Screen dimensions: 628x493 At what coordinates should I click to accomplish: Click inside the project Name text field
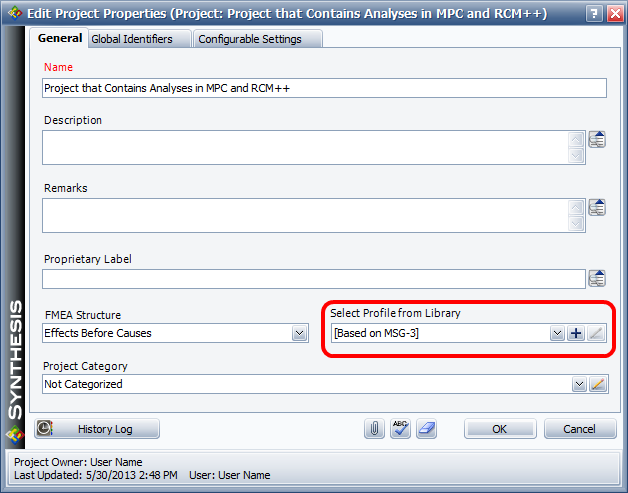(x=324, y=88)
